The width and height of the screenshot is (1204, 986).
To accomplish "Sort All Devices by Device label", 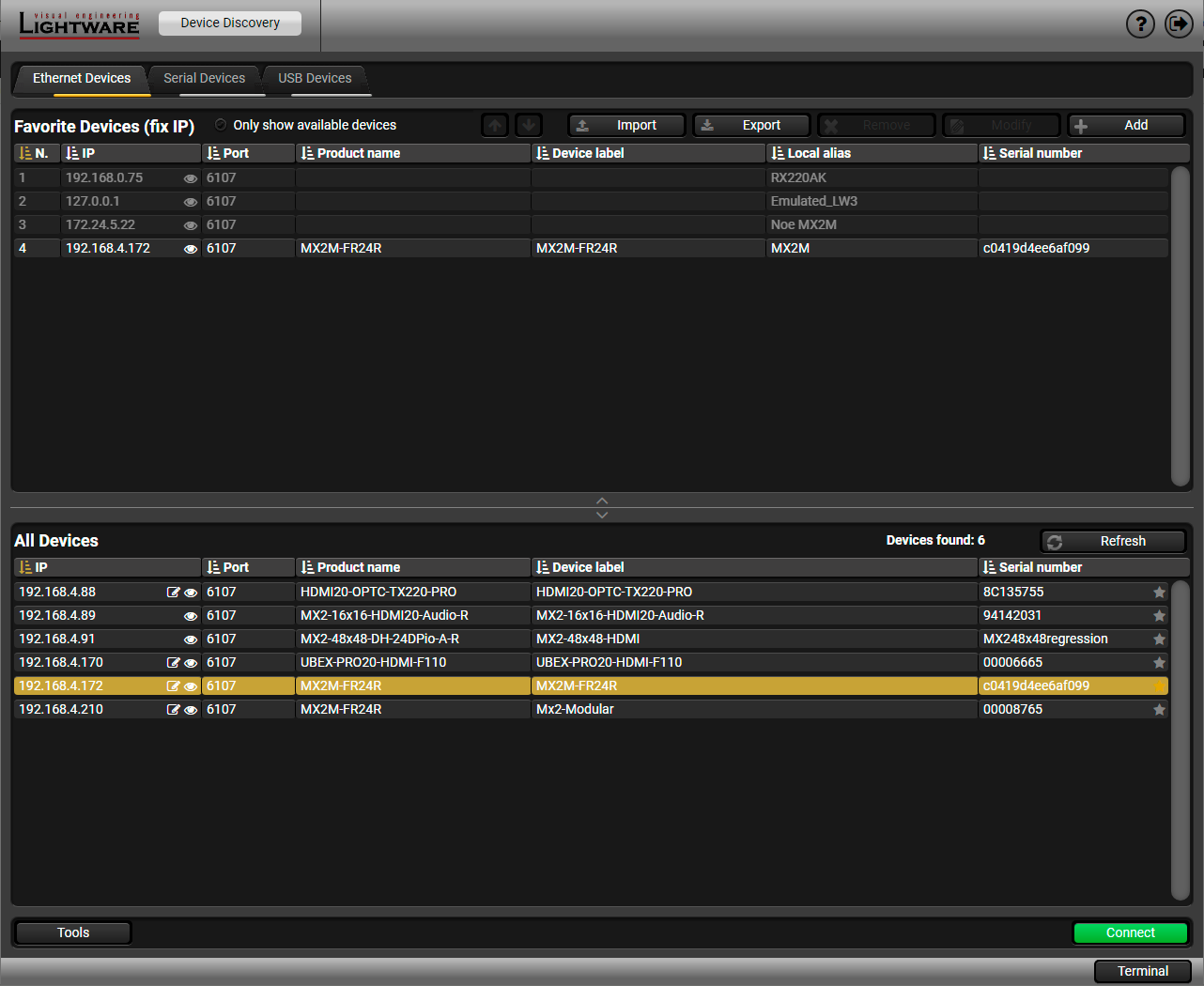I will tap(755, 567).
